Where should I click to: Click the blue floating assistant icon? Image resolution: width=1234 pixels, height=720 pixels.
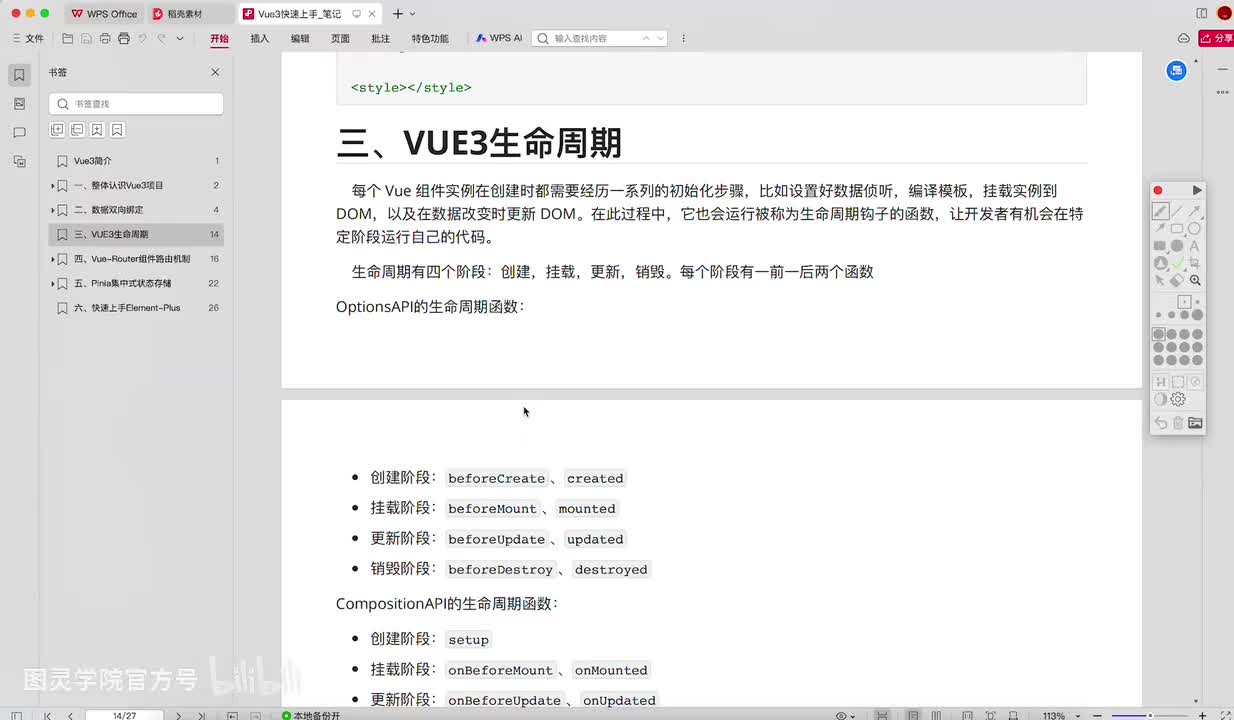(x=1177, y=70)
